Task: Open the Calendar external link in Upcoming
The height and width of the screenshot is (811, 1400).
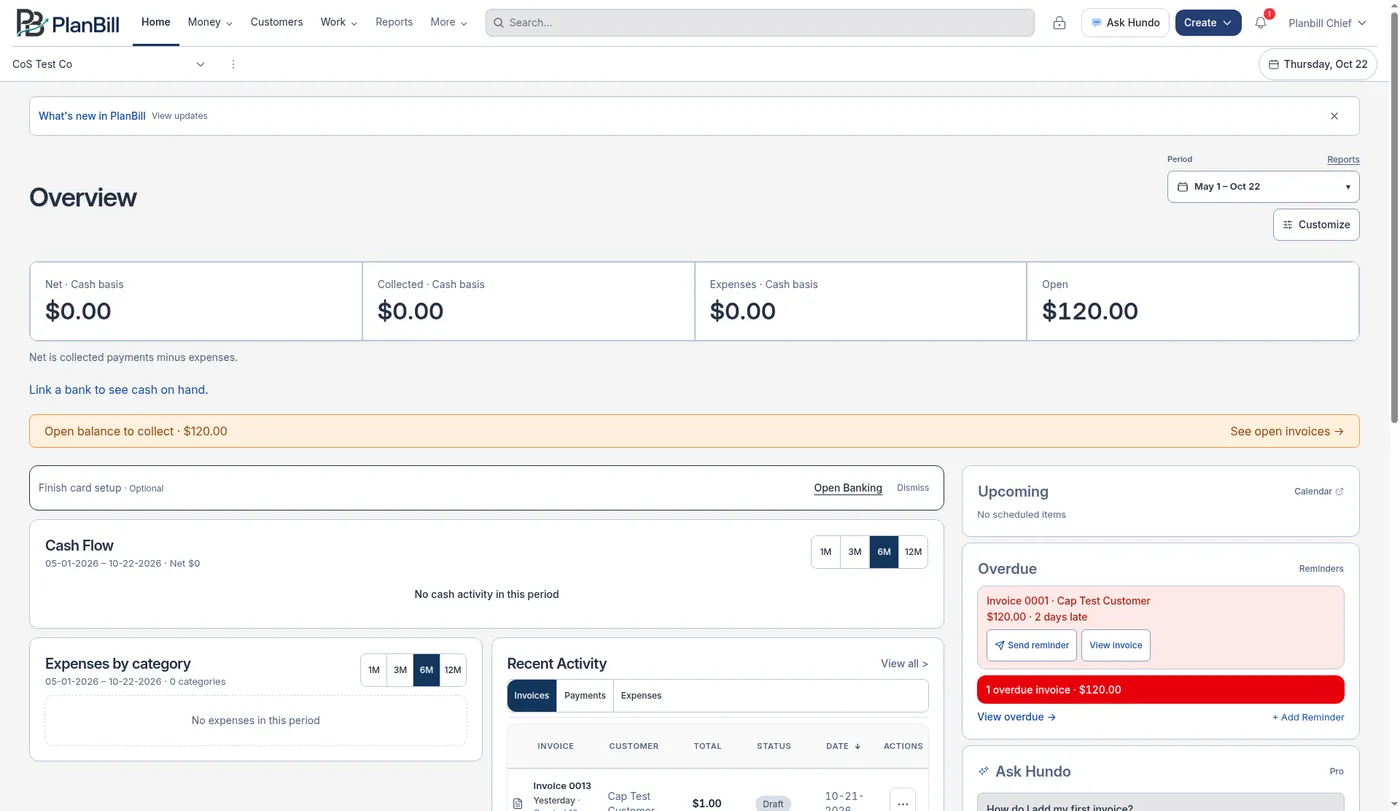Action: point(1319,491)
